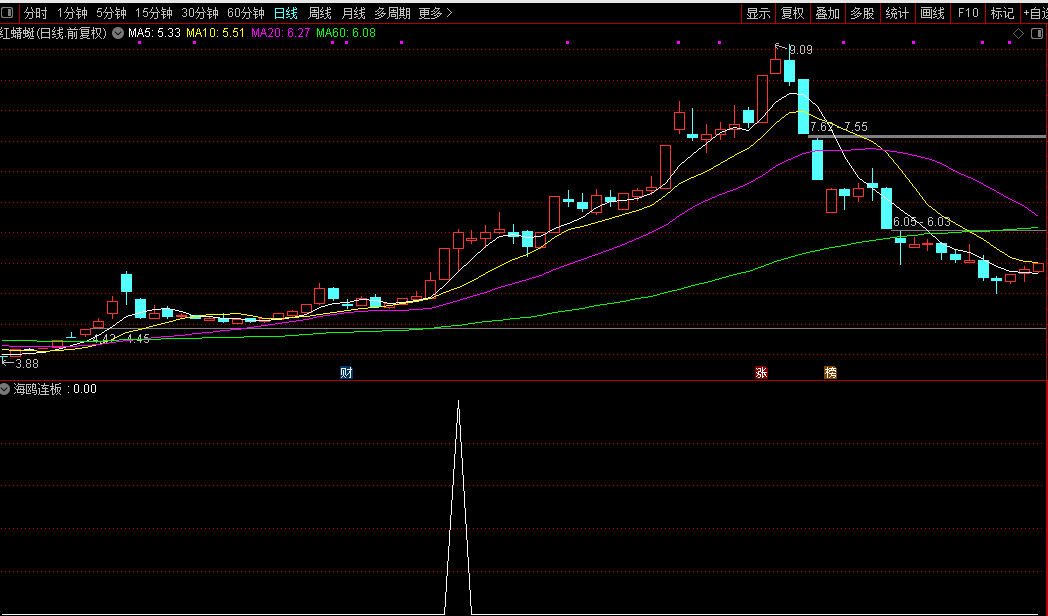Viewport: 1048px width, 616px height.
Task: Toggle the right sidebar panel icon below 标记
Action: click(1038, 33)
